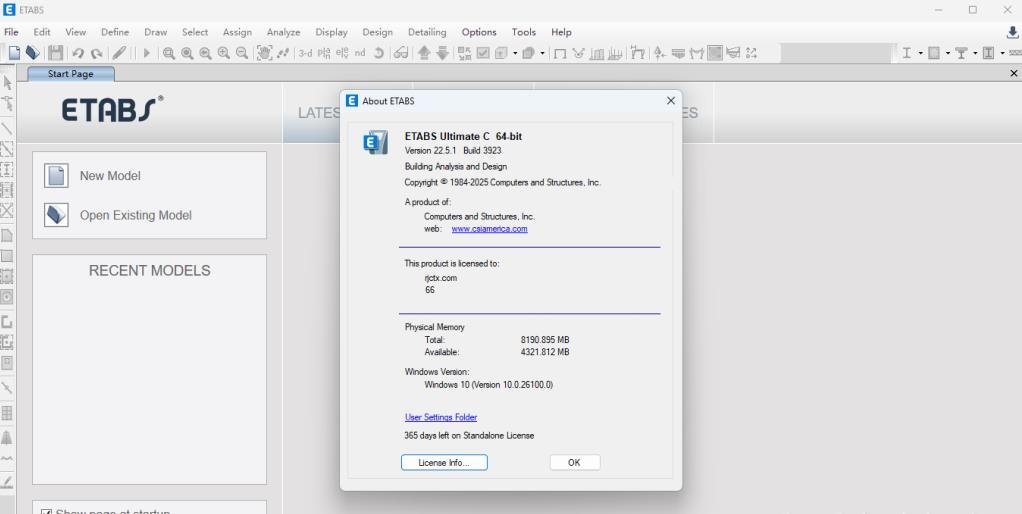
Task: Click the License Info... button
Action: pyautogui.click(x=444, y=463)
